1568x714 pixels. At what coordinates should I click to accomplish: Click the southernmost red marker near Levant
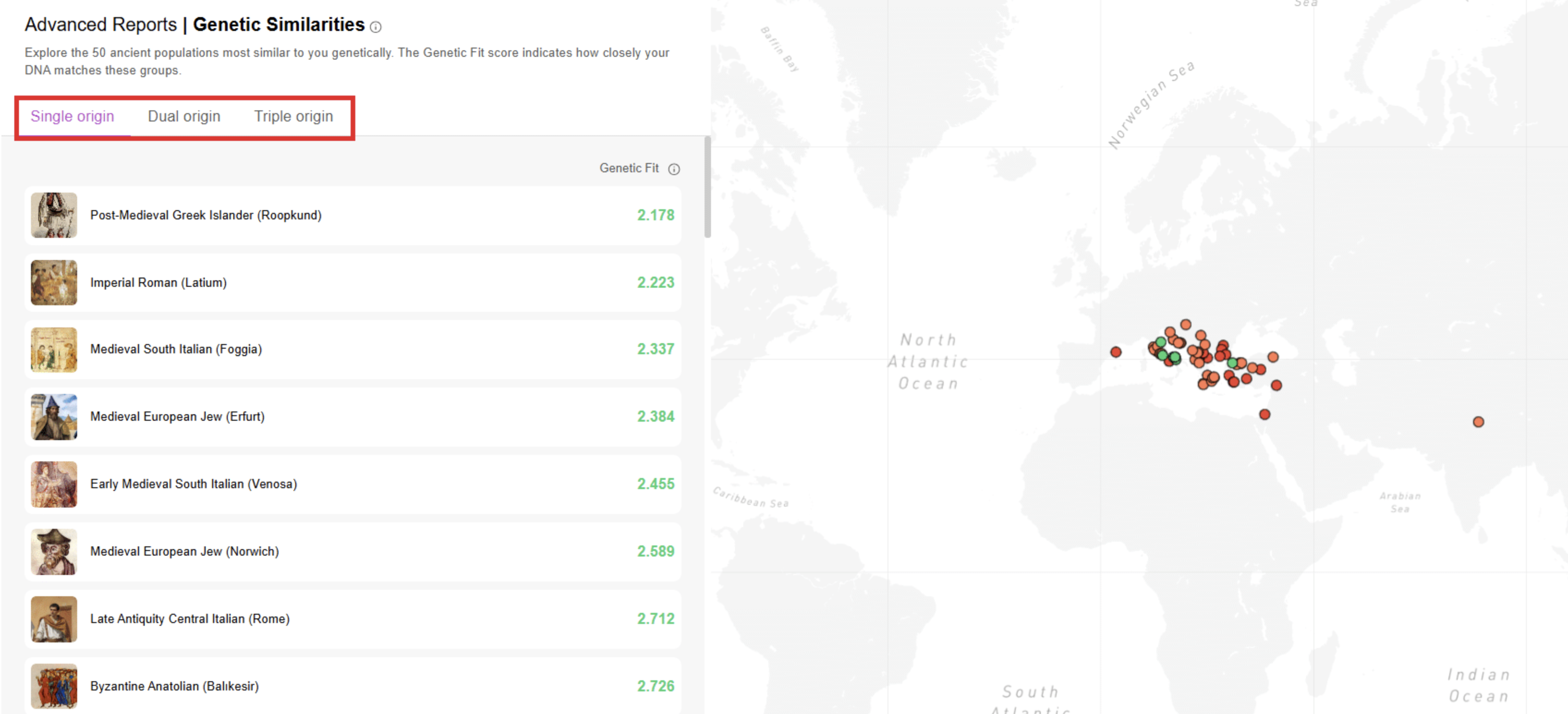(1264, 415)
